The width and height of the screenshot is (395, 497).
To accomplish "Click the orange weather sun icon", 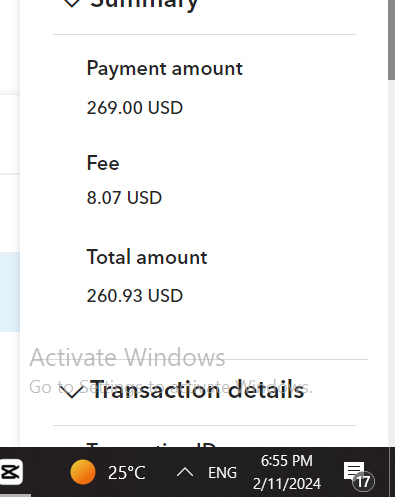I will tap(83, 472).
